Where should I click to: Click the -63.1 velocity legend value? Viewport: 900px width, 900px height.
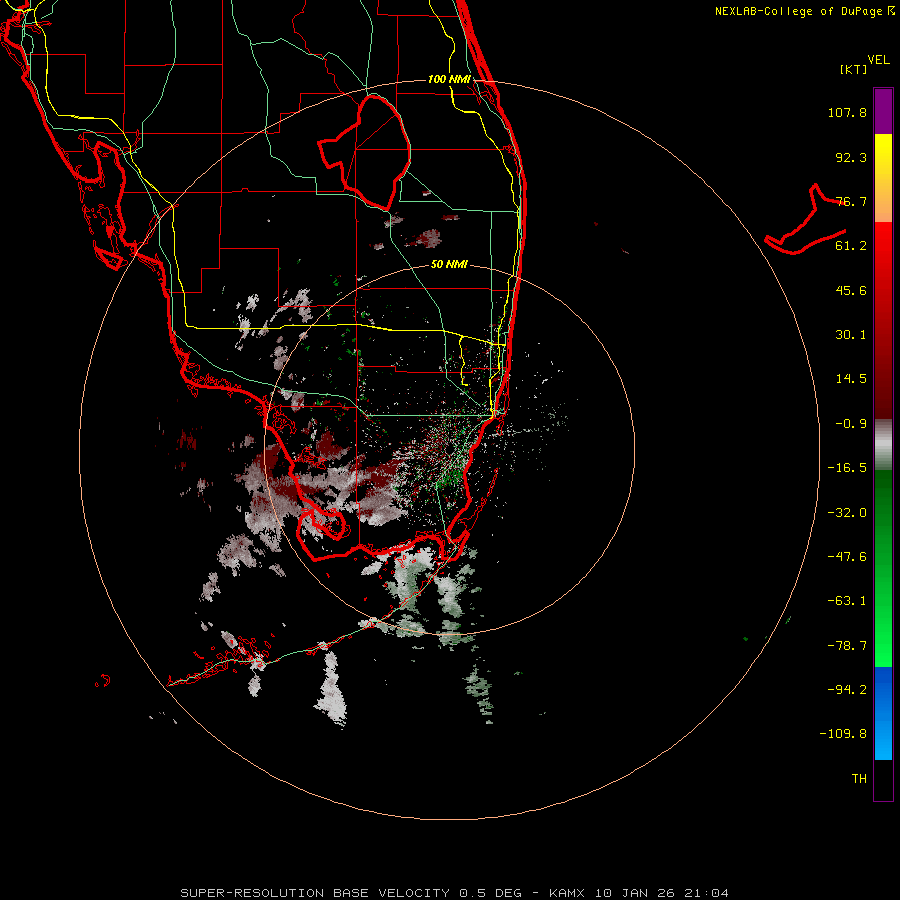[847, 601]
